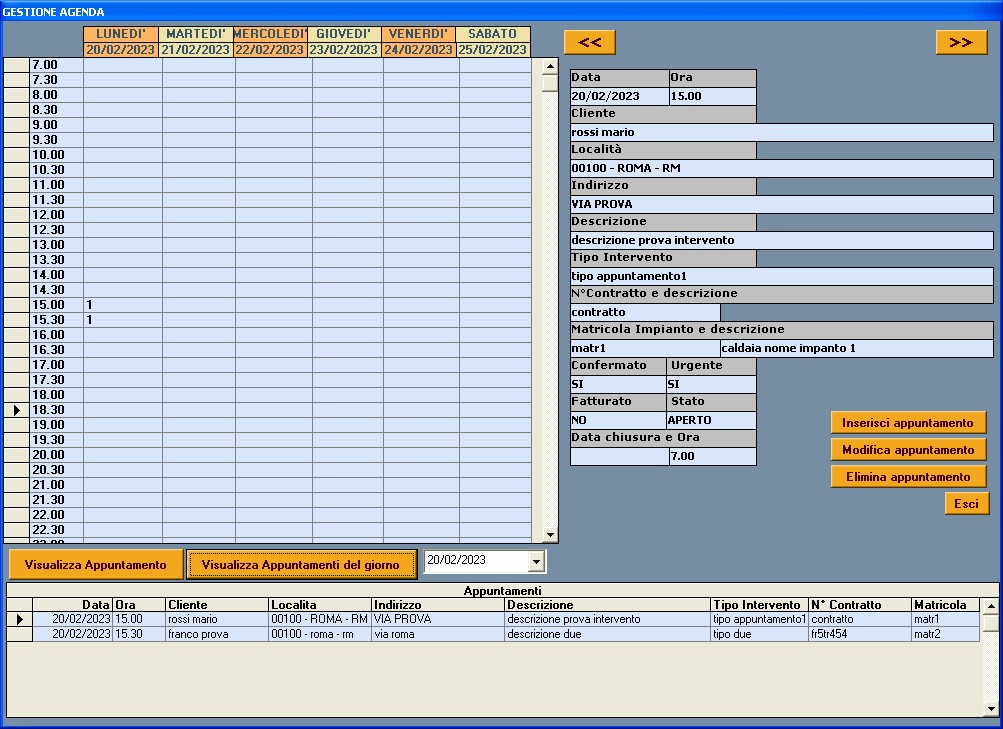Select the LUNEDI' column header
The image size is (1003, 729).
pos(120,34)
